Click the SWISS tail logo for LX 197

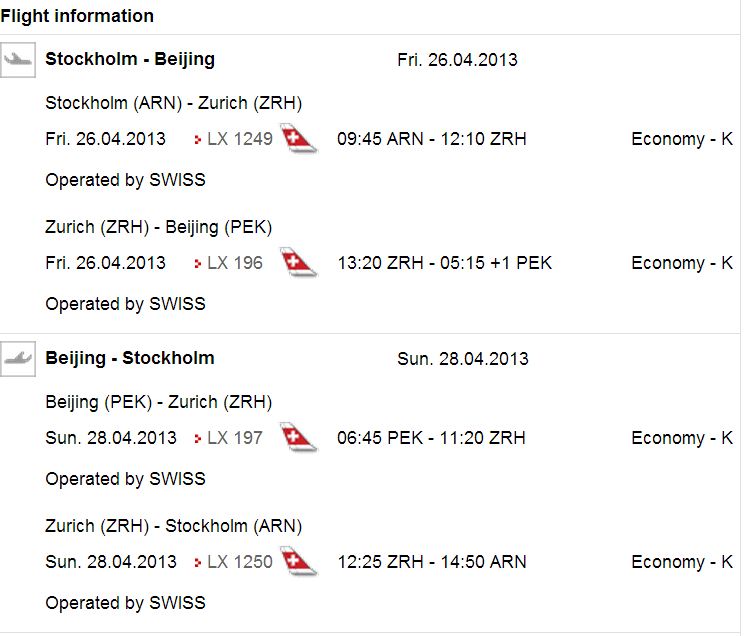tap(299, 438)
